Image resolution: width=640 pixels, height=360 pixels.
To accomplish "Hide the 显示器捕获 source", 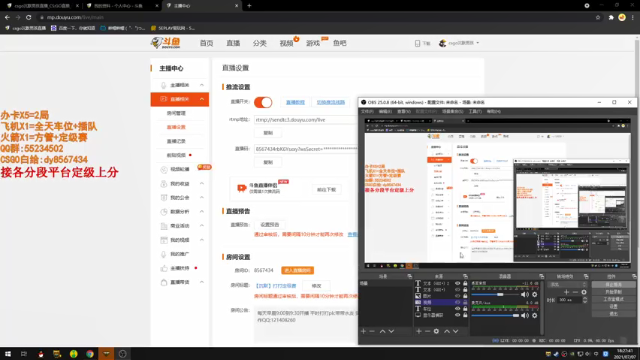I will point(458,315).
